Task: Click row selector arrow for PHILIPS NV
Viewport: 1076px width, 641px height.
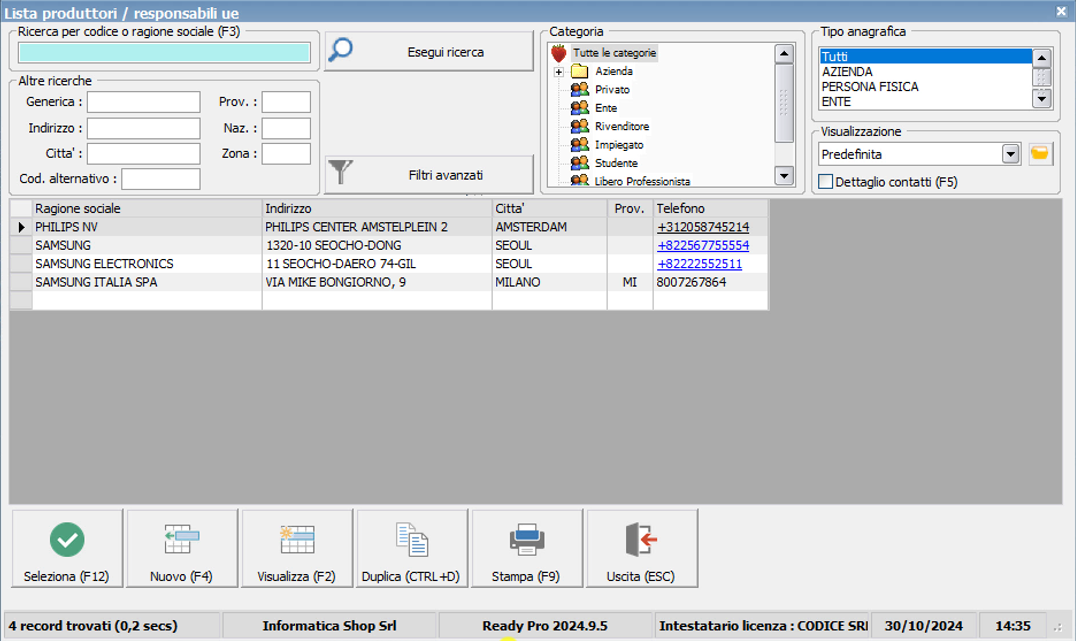Action: [x=21, y=227]
